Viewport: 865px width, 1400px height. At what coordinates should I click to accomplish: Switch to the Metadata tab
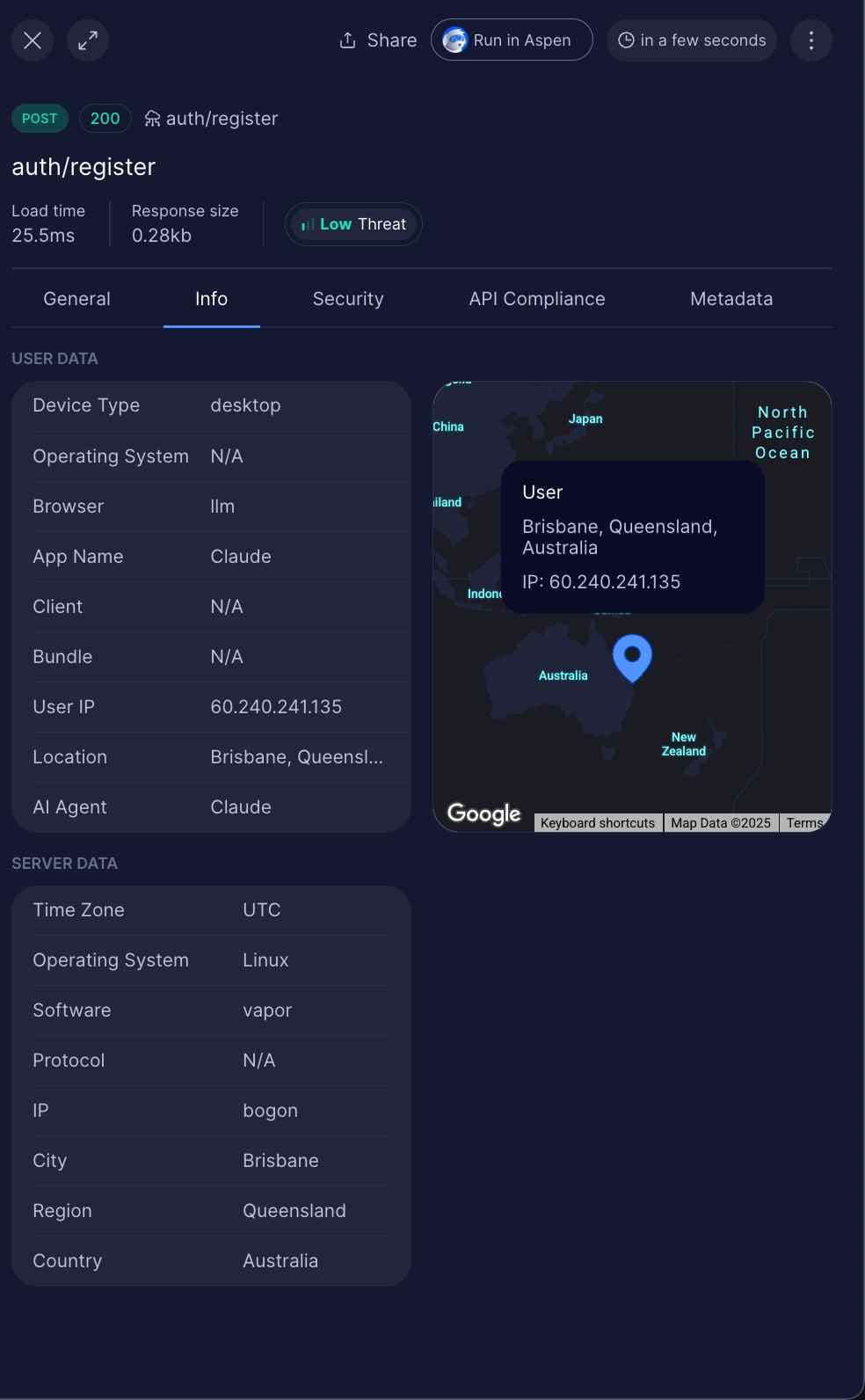point(731,299)
